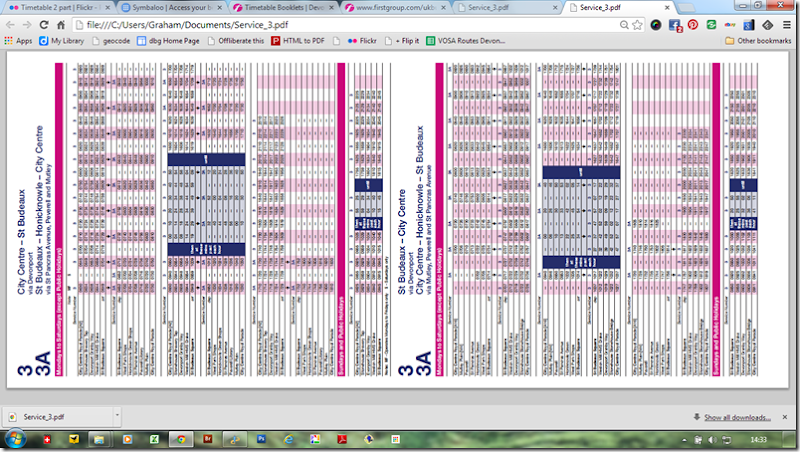Click the address bar with the file URL
The width and height of the screenshot is (800, 452).
coord(347,25)
